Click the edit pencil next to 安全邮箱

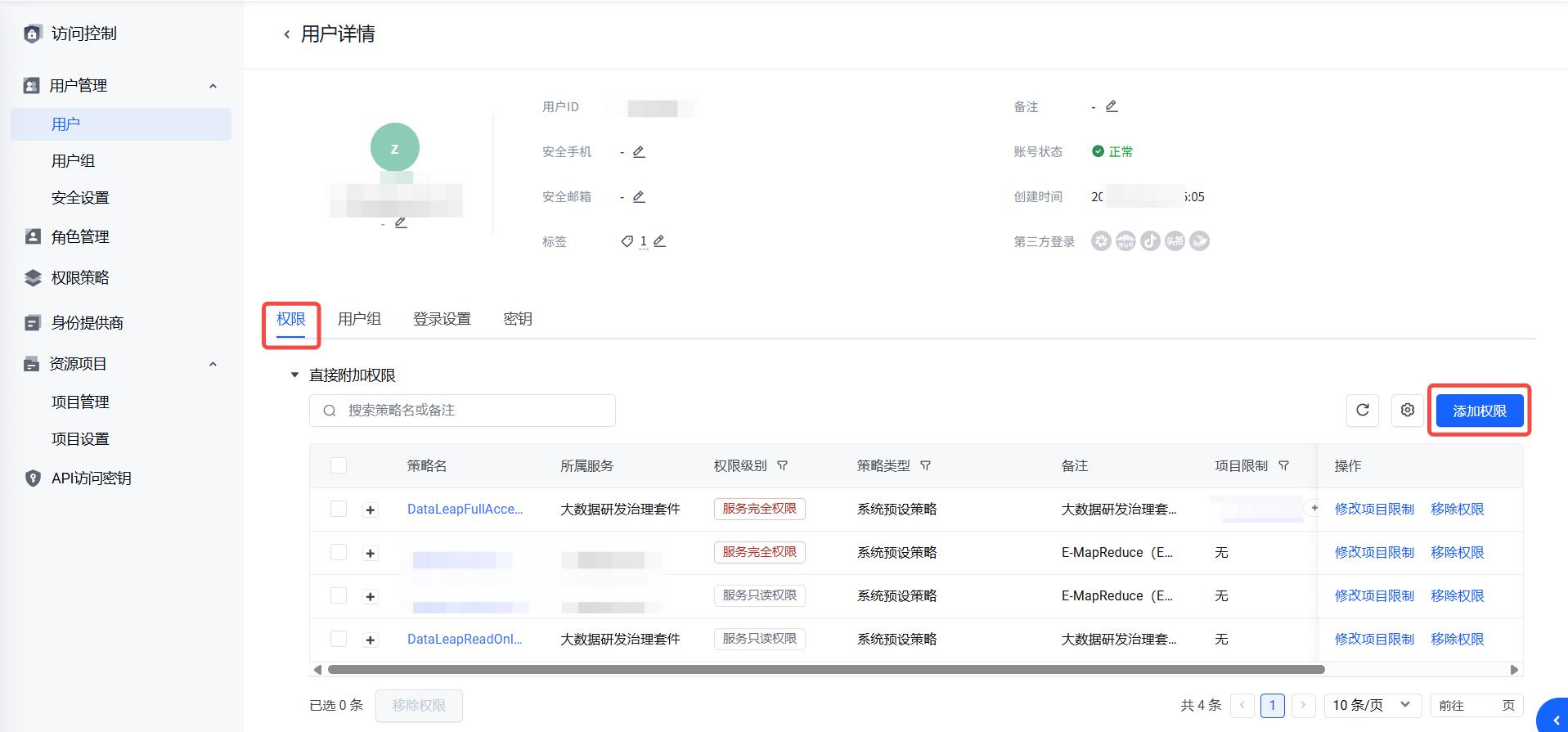(x=639, y=197)
